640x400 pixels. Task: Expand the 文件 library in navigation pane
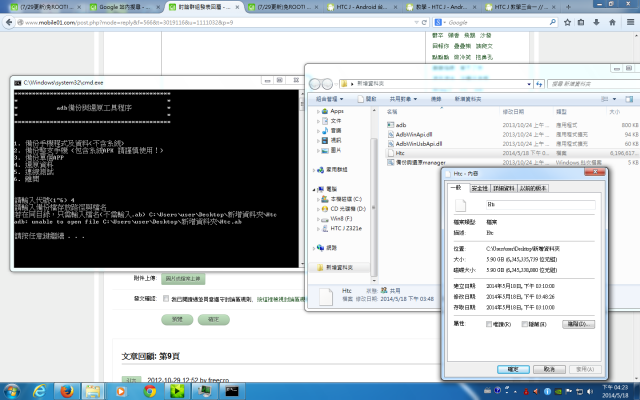(318, 121)
